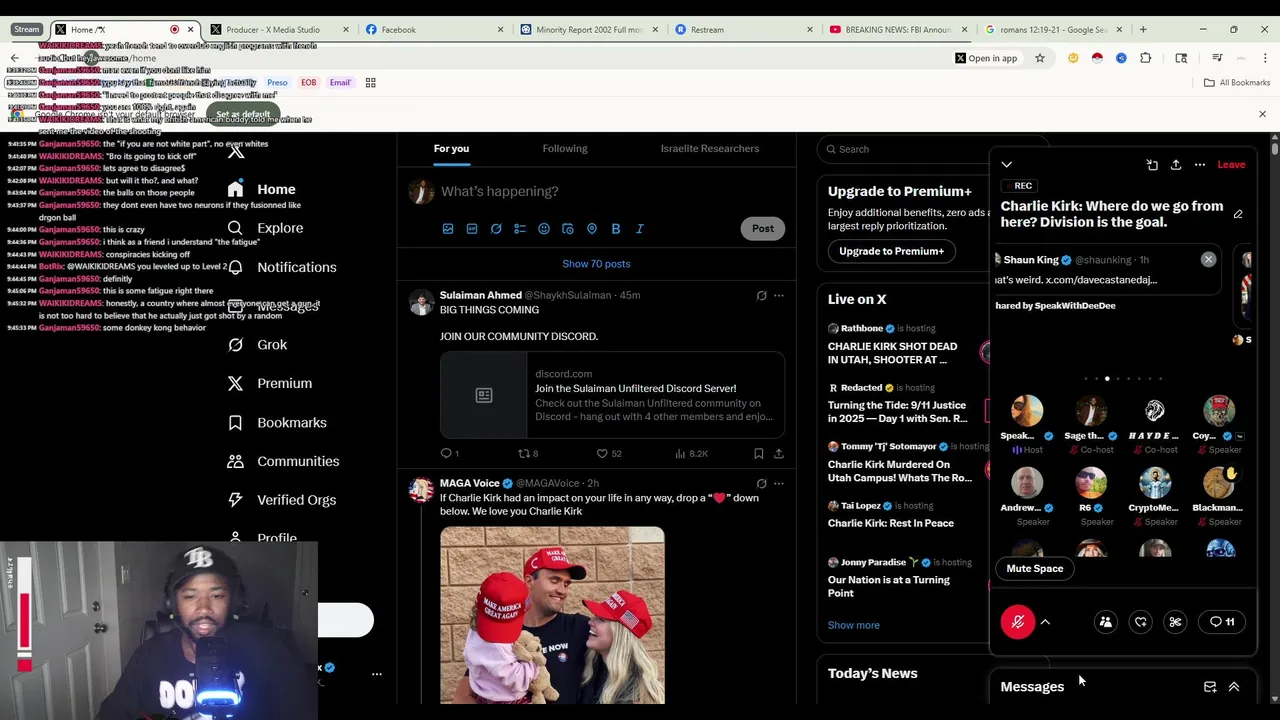Open the Space more options menu
The image size is (1280, 720).
coord(1200,165)
